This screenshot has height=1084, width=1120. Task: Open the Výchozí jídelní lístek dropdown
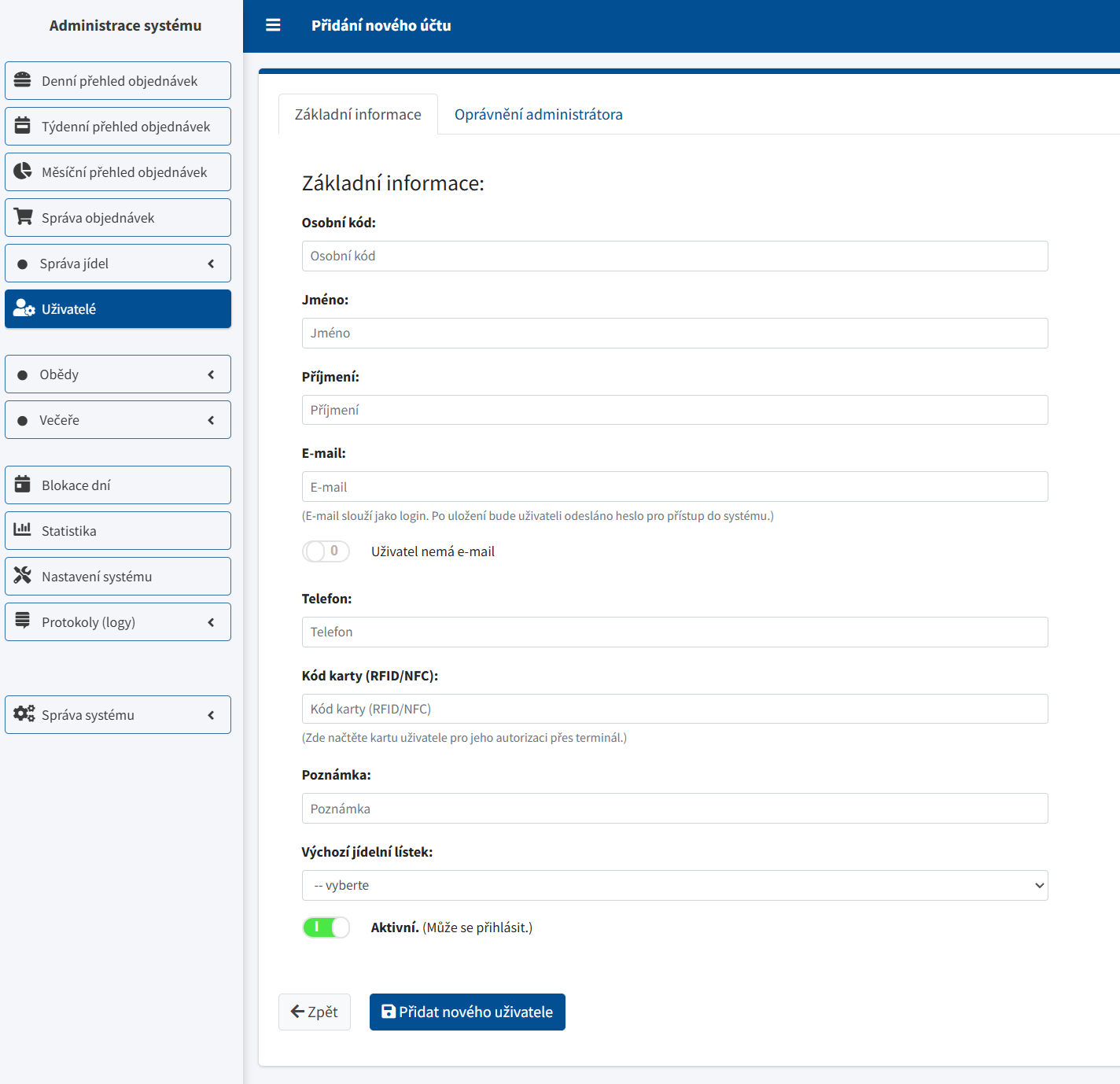pyautogui.click(x=674, y=885)
